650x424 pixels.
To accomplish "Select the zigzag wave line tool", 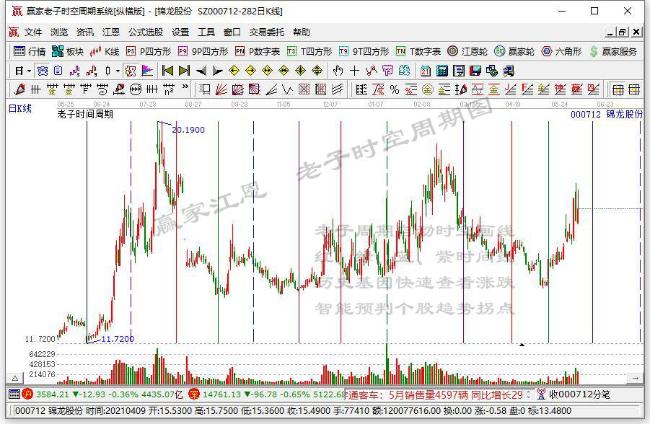I will (287, 89).
